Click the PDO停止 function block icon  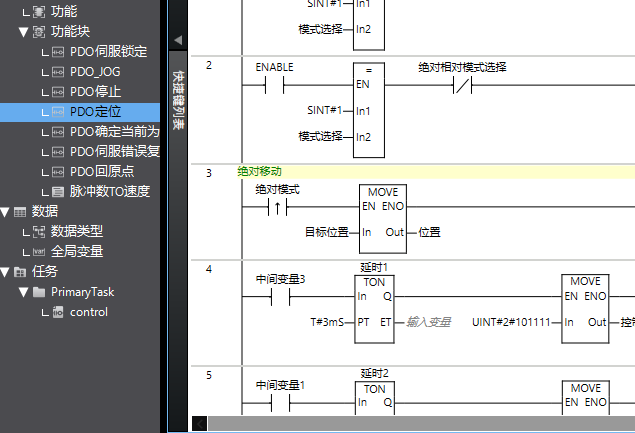[x=57, y=92]
